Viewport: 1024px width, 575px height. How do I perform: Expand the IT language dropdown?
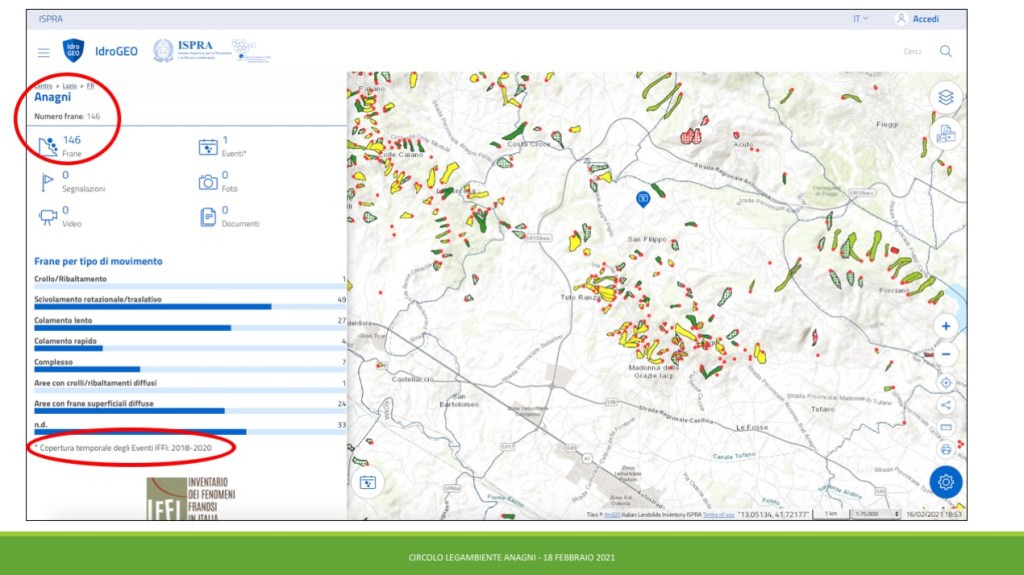point(860,19)
